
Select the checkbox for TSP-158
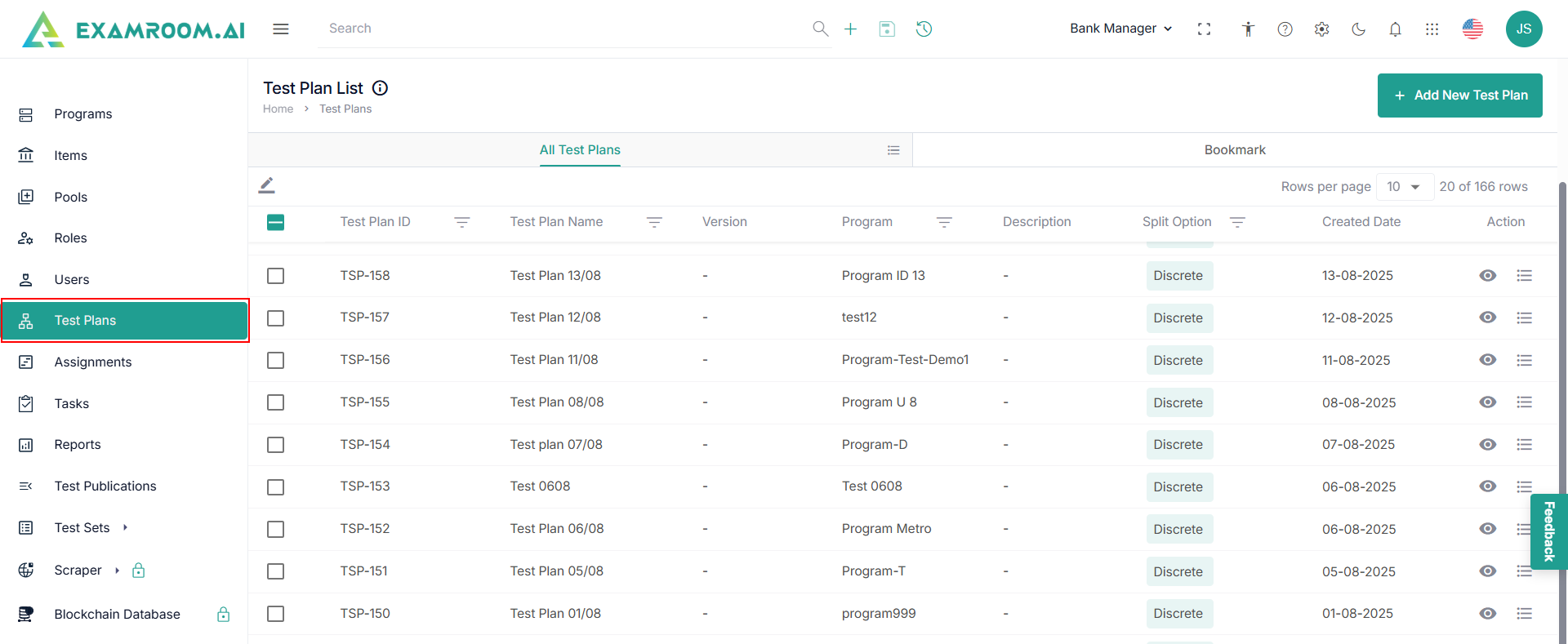[x=276, y=276]
